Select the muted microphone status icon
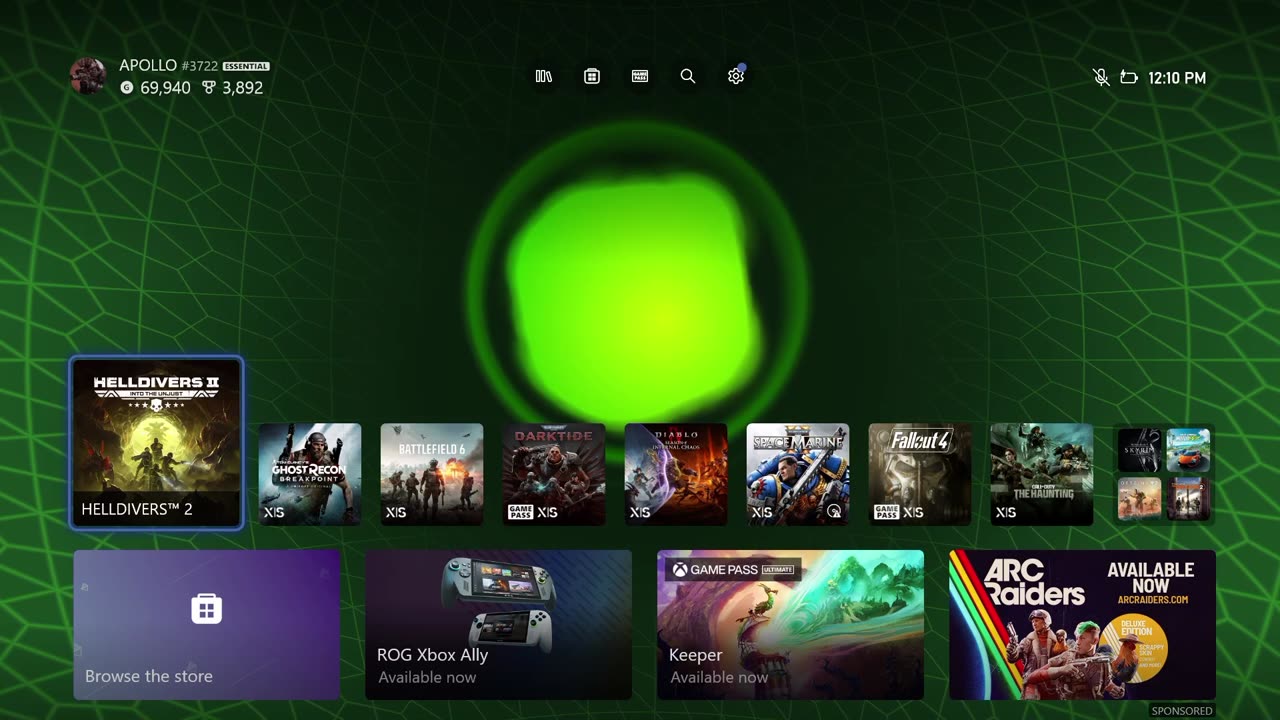 coord(1101,77)
